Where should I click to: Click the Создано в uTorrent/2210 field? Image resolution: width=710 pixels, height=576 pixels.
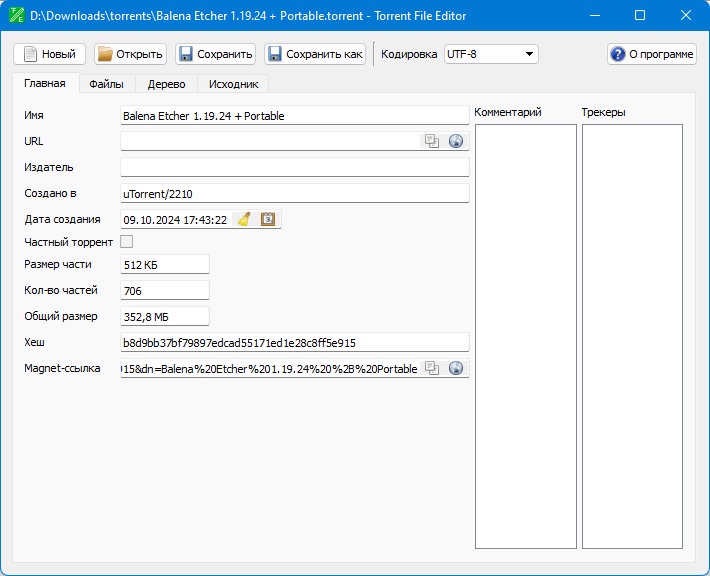coord(295,194)
